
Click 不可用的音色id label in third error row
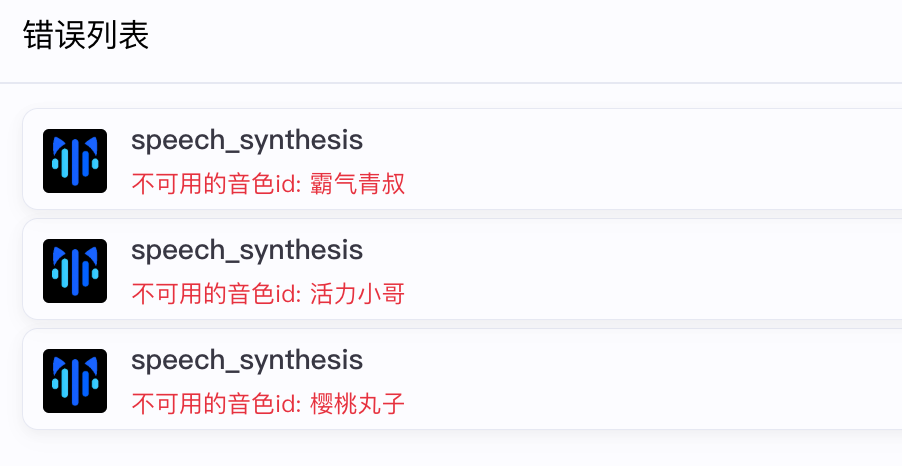[215, 404]
